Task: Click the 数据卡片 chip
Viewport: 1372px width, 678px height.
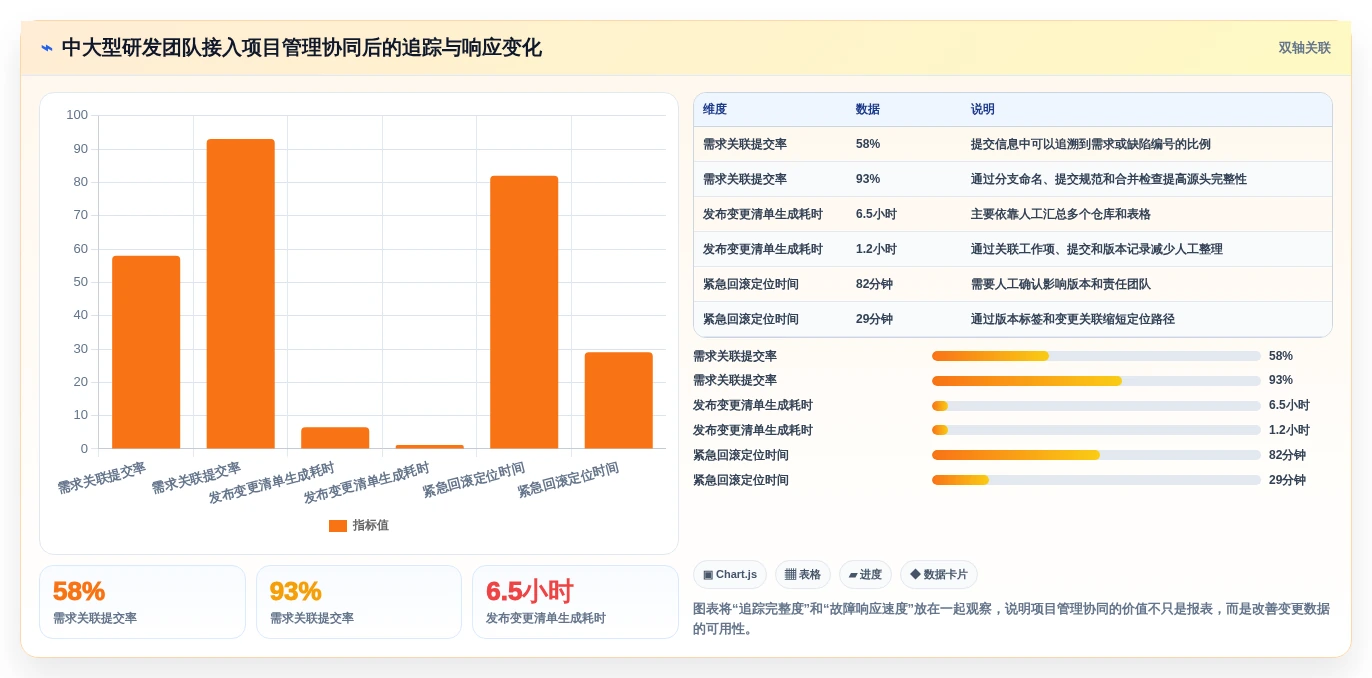Action: pyautogui.click(x=939, y=575)
